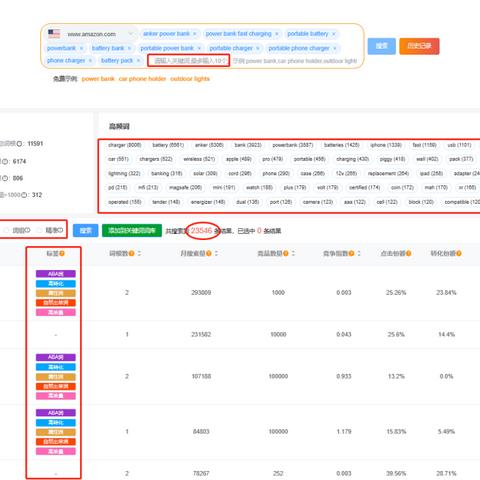The image size is (480, 480).
Task: Click the info icon beside 转化份额 header
Action: 459,254
